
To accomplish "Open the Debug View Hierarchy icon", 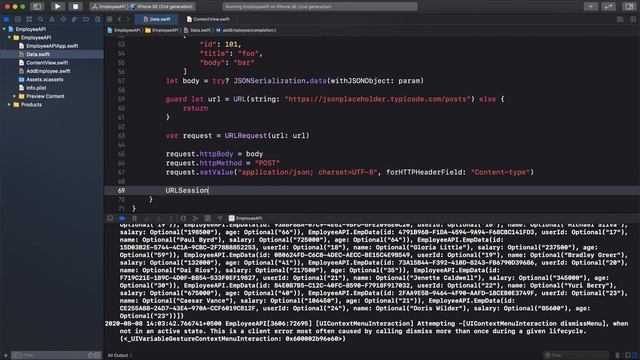I will click(183, 218).
